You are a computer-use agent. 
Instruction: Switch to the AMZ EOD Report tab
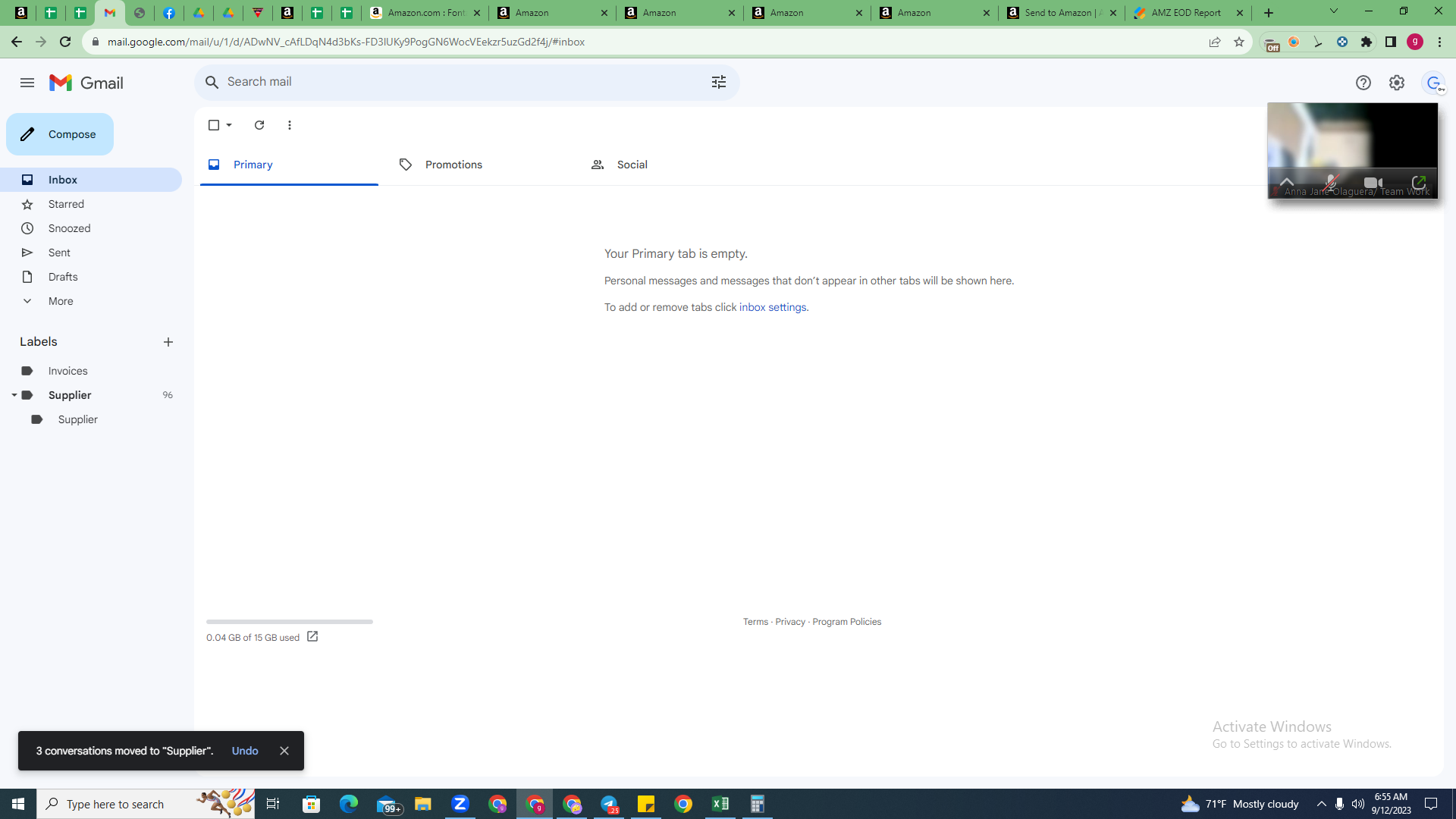[x=1188, y=13]
